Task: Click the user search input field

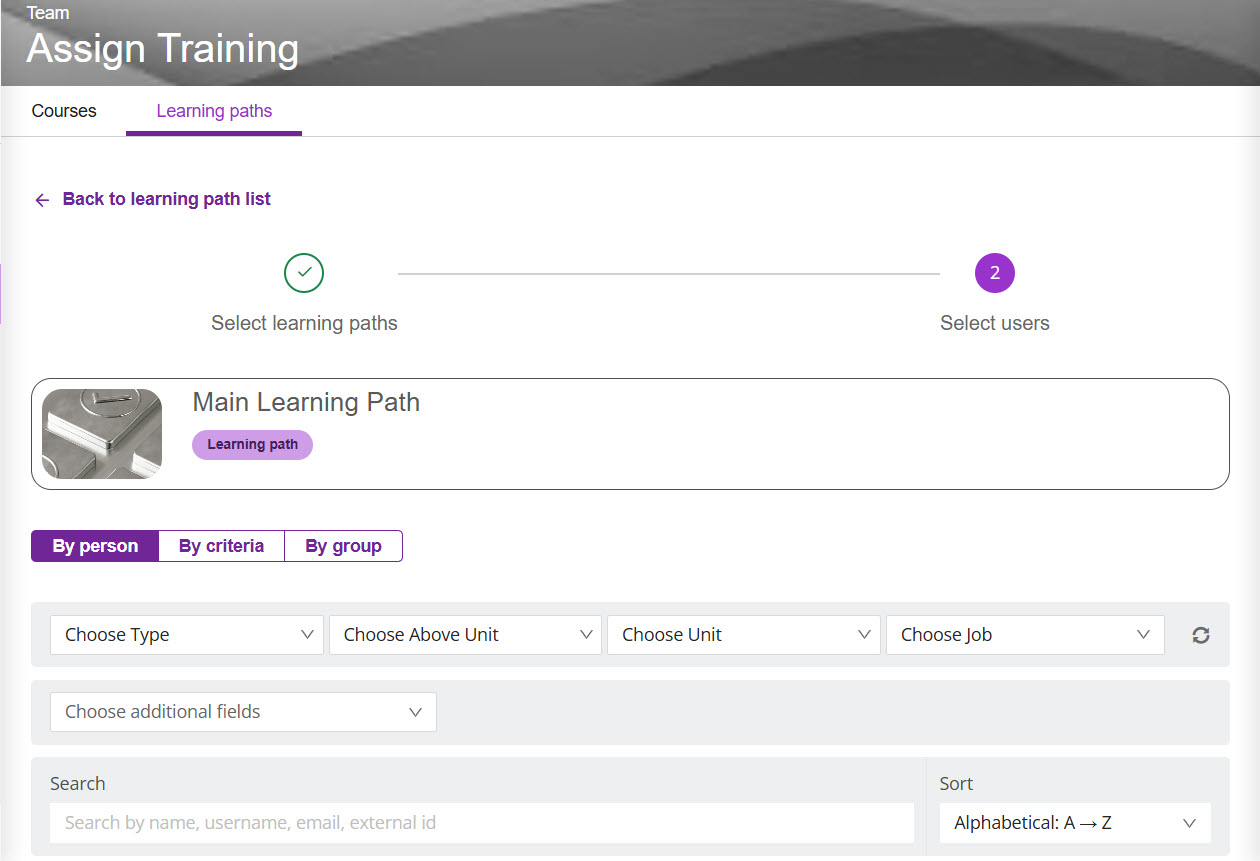Action: tap(481, 823)
